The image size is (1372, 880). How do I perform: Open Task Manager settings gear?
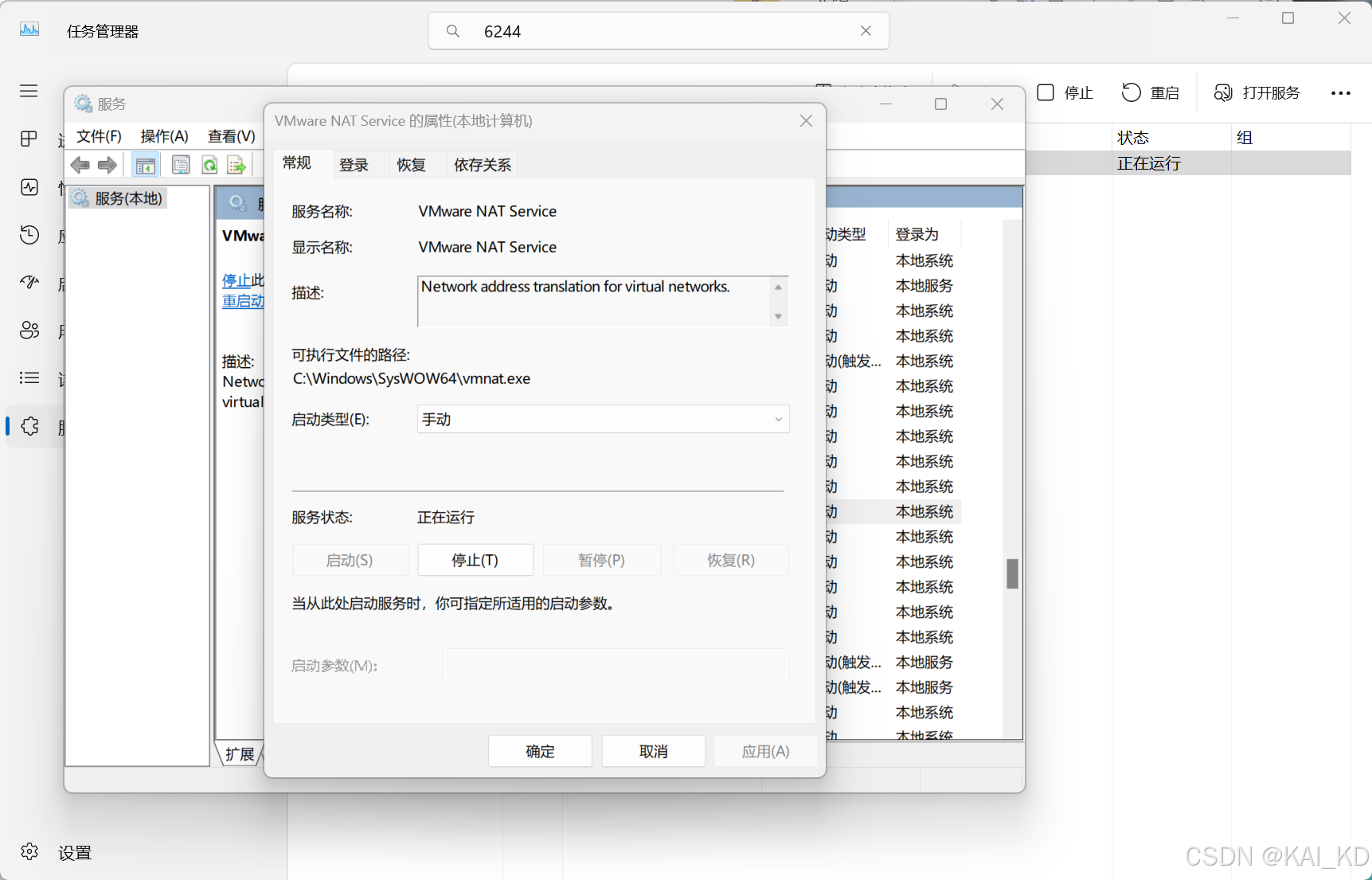coord(29,851)
